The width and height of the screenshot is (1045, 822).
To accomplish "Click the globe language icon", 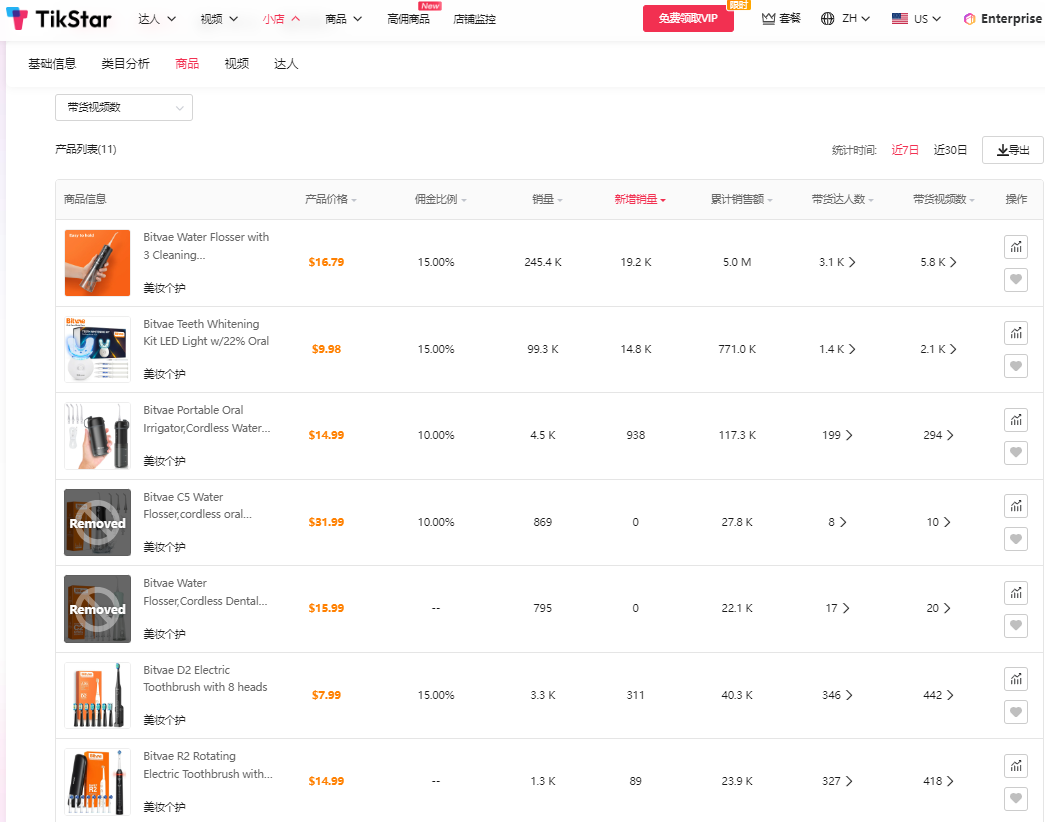I will point(826,18).
